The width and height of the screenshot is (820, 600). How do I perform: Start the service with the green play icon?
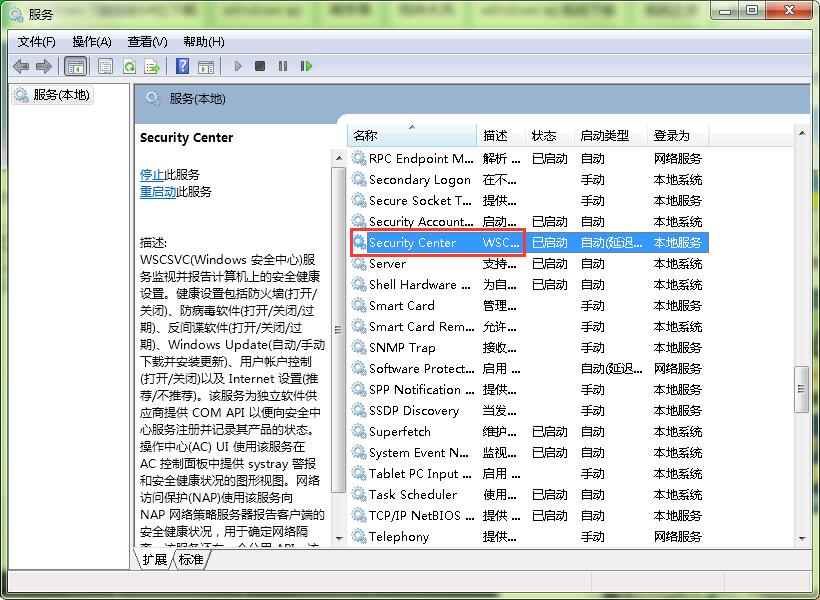click(x=238, y=66)
